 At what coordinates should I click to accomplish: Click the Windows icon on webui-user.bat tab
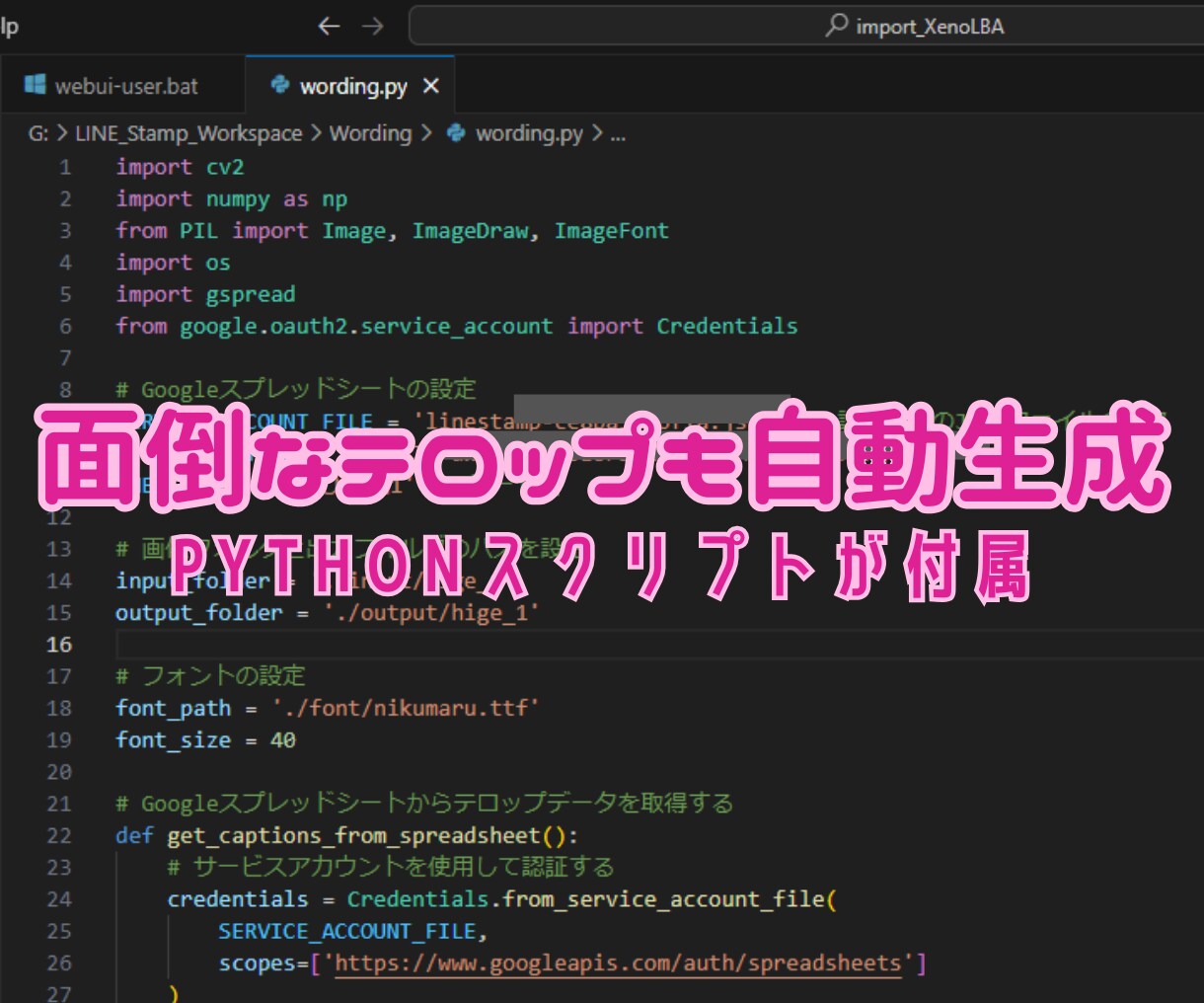(x=35, y=86)
